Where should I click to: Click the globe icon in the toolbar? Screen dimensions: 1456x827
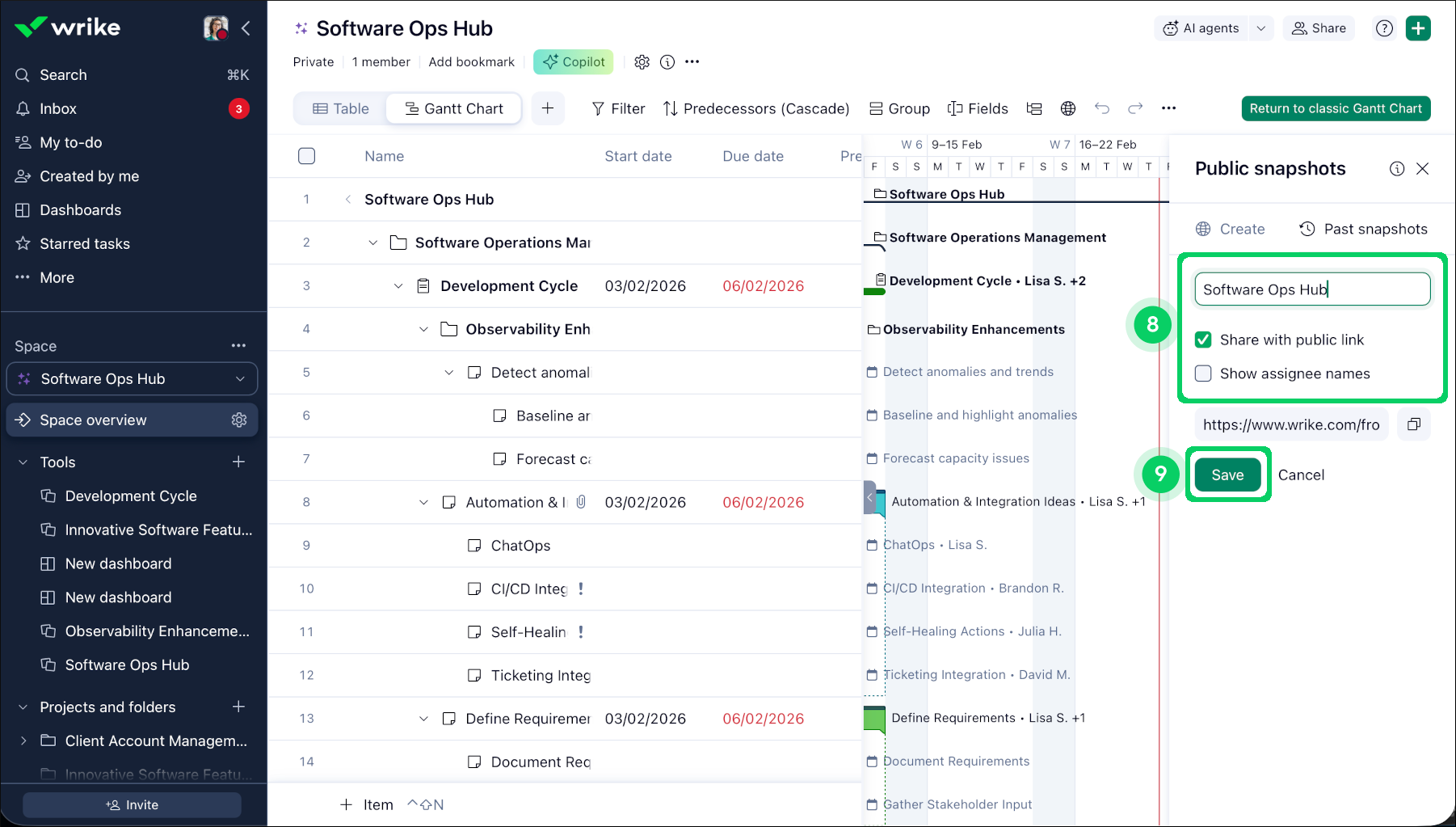click(x=1068, y=108)
